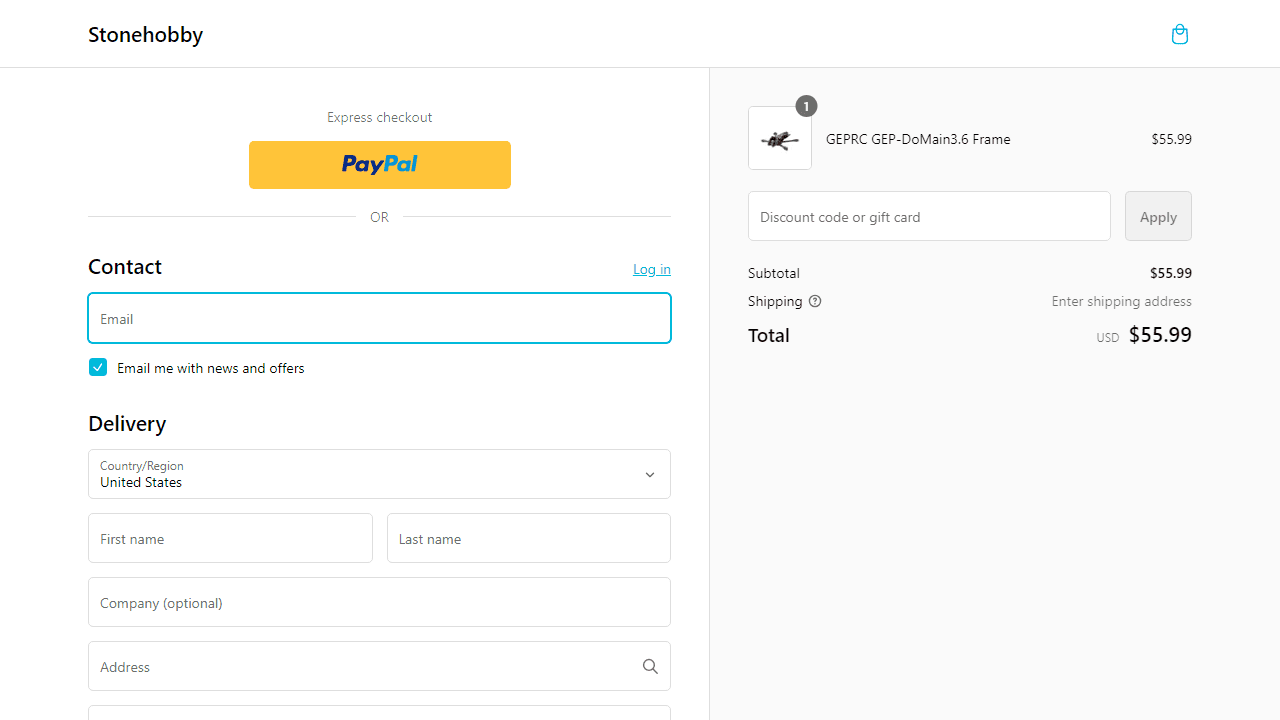
Task: Click the item quantity badge showing 1
Action: (x=806, y=106)
